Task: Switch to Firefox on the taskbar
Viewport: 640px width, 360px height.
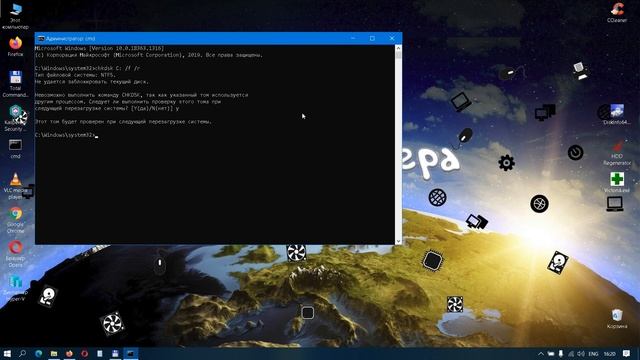Action: 69,353
